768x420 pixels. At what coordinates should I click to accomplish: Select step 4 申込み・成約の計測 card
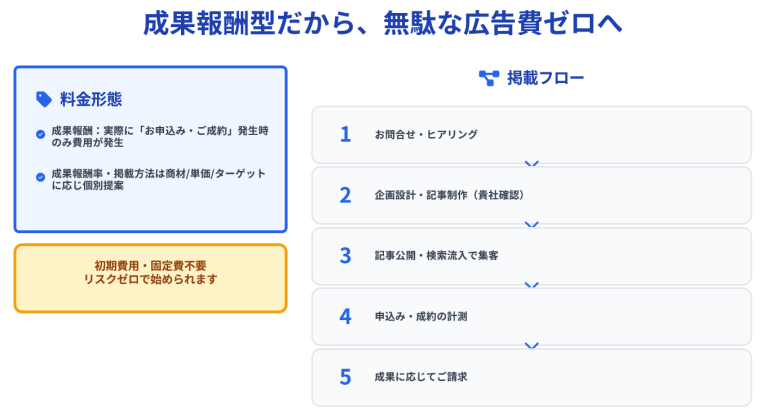[x=531, y=317]
